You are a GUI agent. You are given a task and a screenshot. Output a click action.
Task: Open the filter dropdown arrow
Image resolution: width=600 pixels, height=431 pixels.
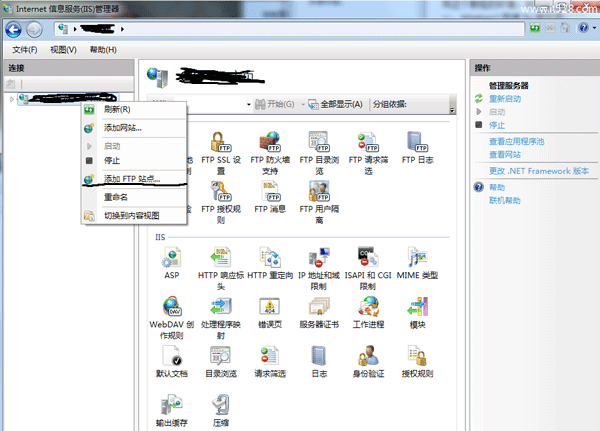(x=248, y=104)
